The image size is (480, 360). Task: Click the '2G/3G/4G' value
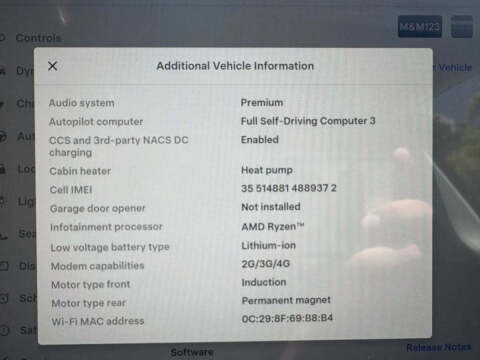click(266, 264)
